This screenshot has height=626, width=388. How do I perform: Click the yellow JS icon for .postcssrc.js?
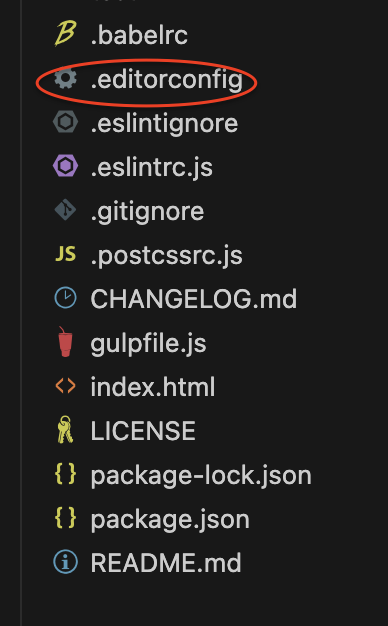(x=65, y=254)
